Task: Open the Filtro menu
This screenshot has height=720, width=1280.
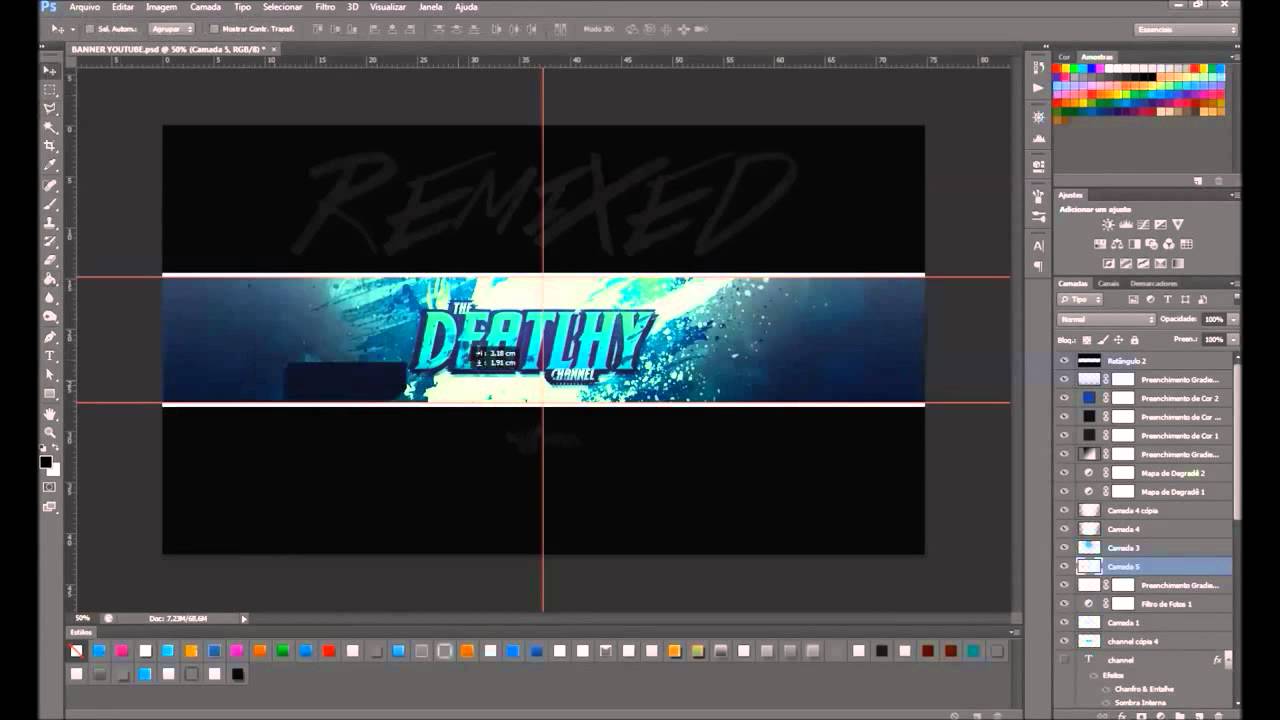Action: (325, 7)
